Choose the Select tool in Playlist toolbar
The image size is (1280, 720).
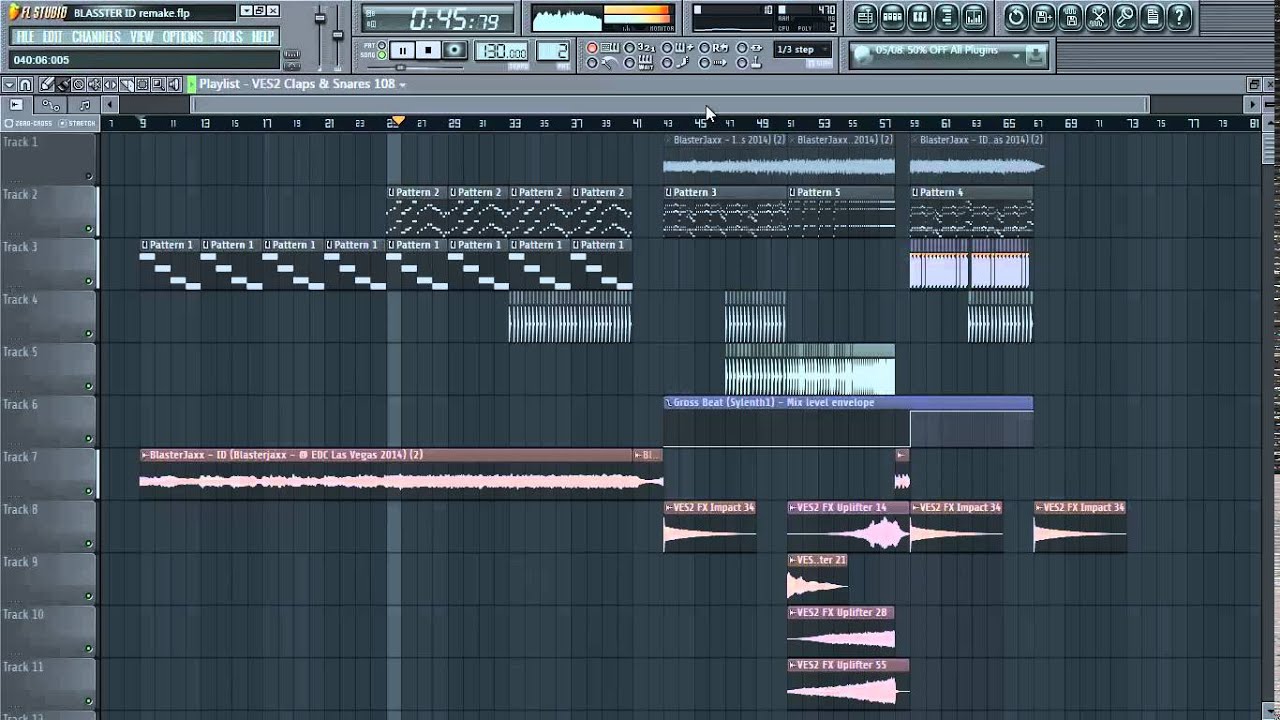[x=142, y=85]
